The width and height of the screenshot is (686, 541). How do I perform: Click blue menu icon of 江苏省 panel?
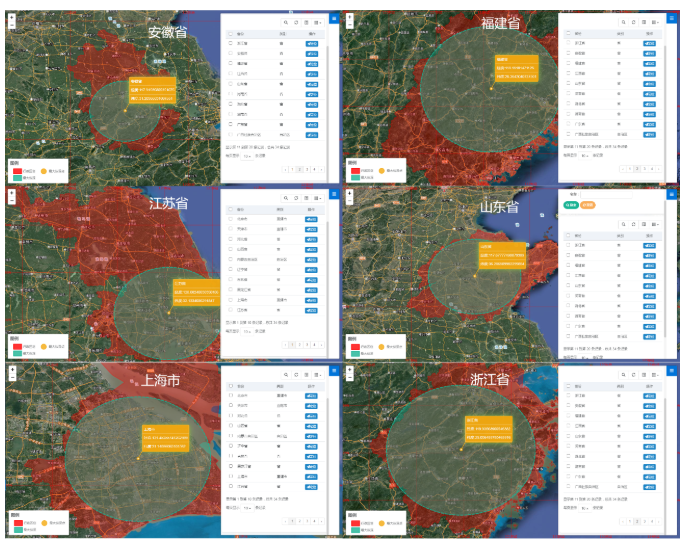(x=334, y=194)
